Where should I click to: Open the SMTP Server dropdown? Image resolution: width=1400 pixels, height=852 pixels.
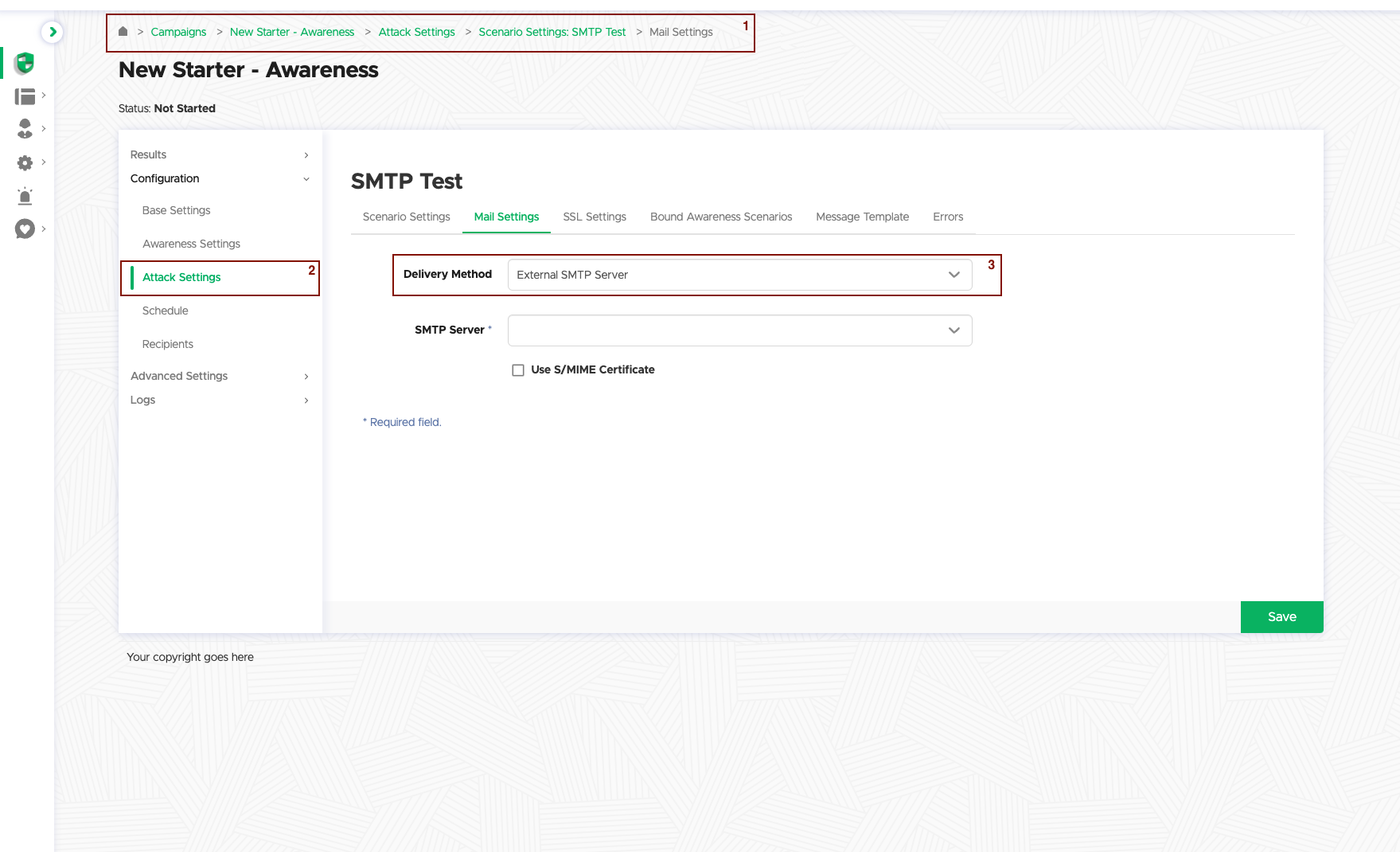pos(739,330)
